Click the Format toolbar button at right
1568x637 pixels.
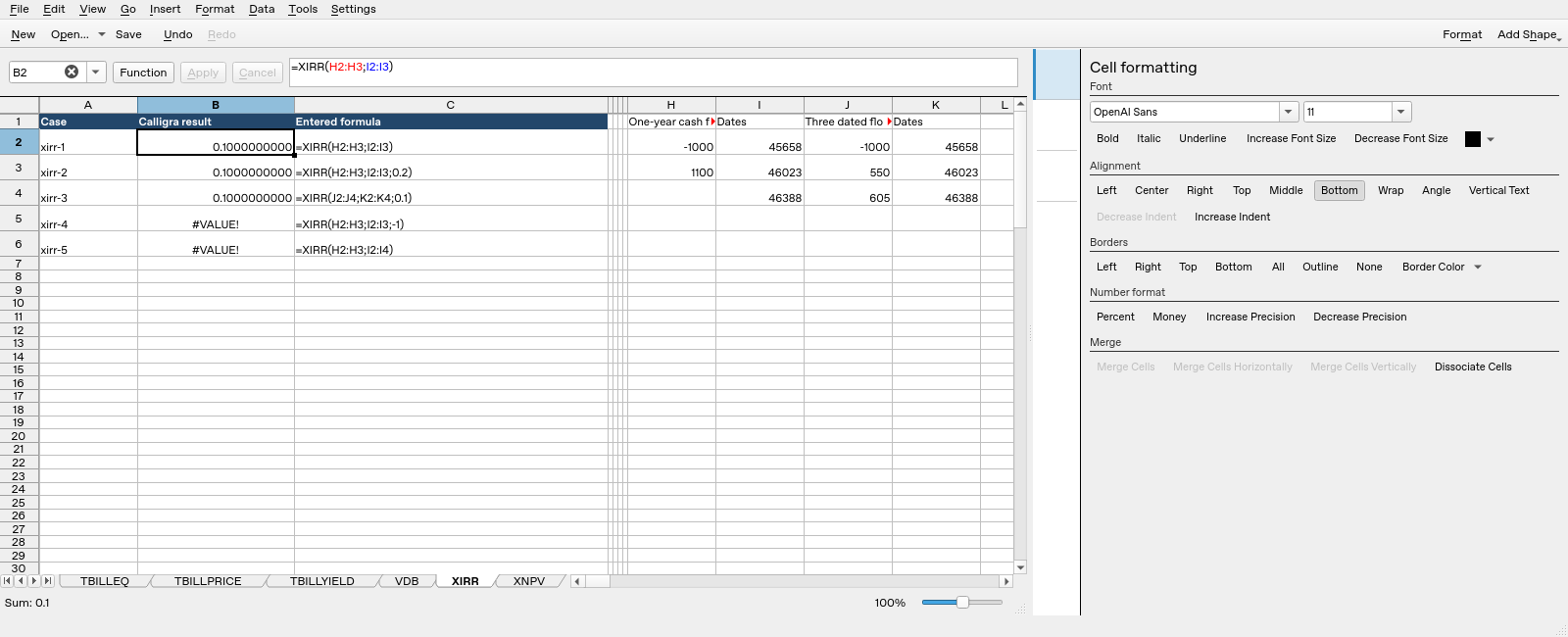(x=1462, y=34)
